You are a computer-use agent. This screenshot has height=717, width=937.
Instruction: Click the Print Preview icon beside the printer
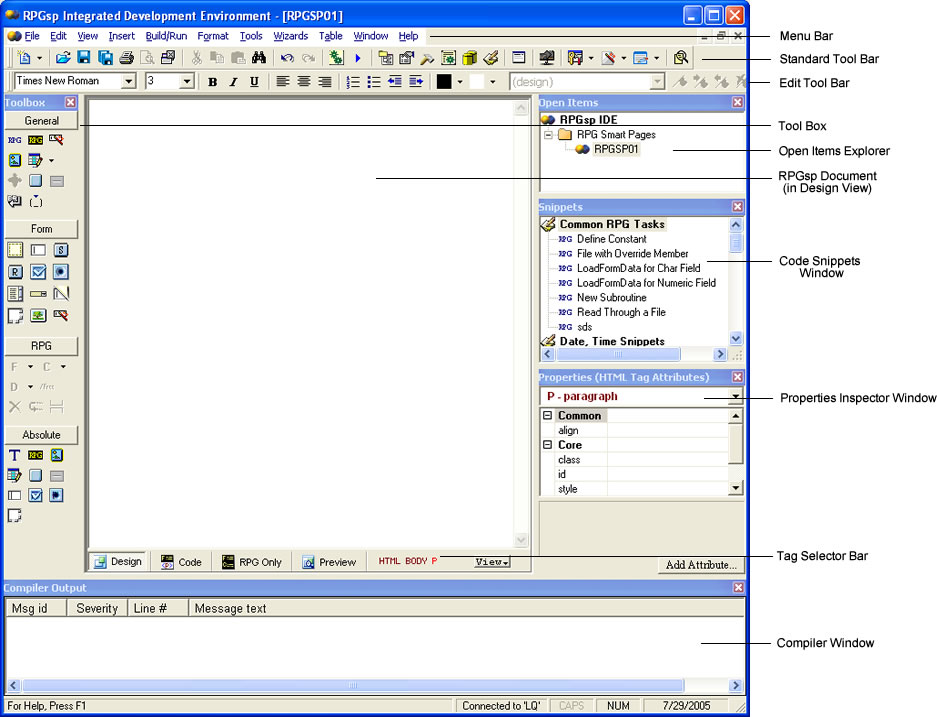147,58
